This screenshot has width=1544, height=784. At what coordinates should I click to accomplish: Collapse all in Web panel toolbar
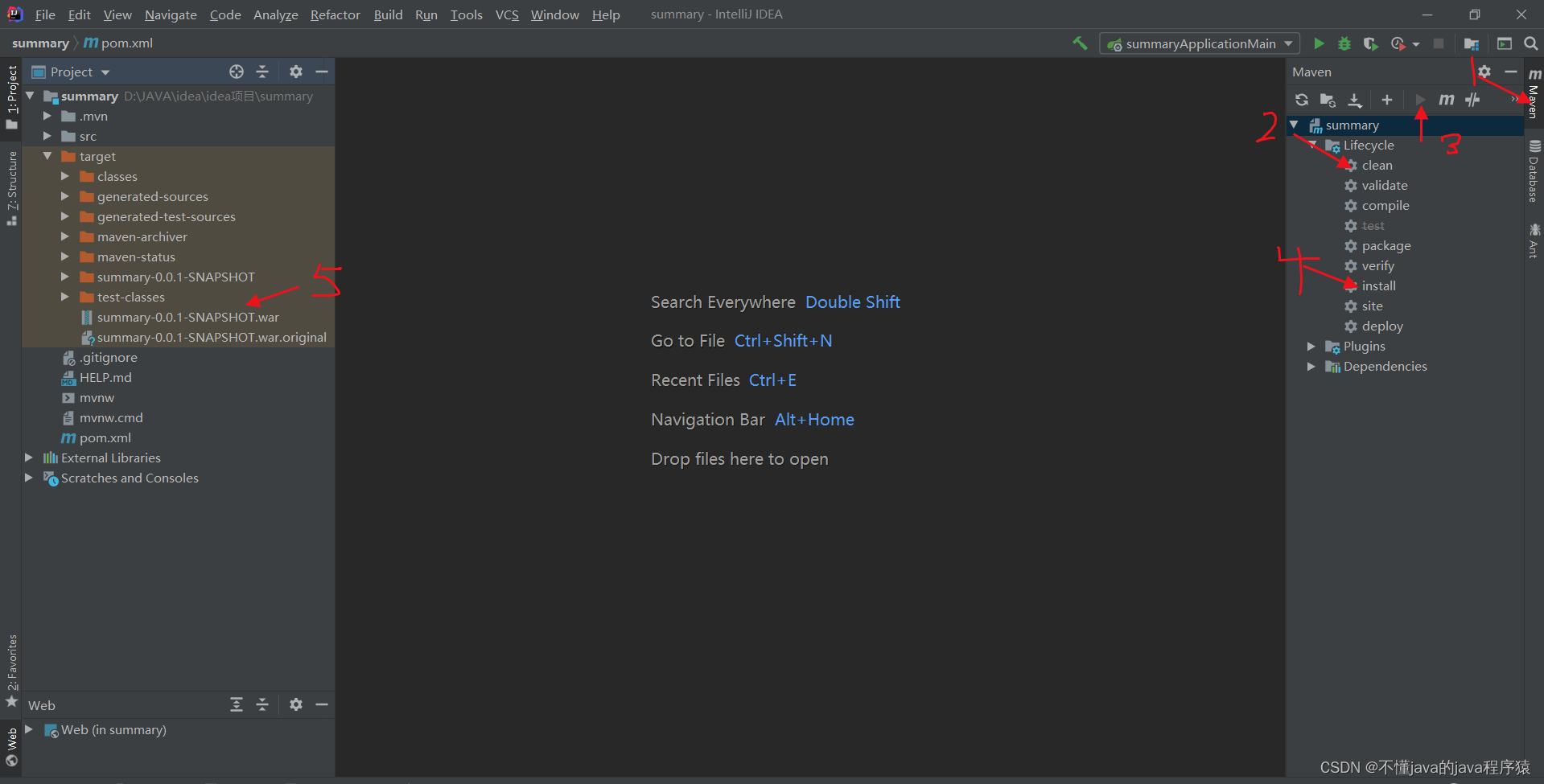point(262,704)
